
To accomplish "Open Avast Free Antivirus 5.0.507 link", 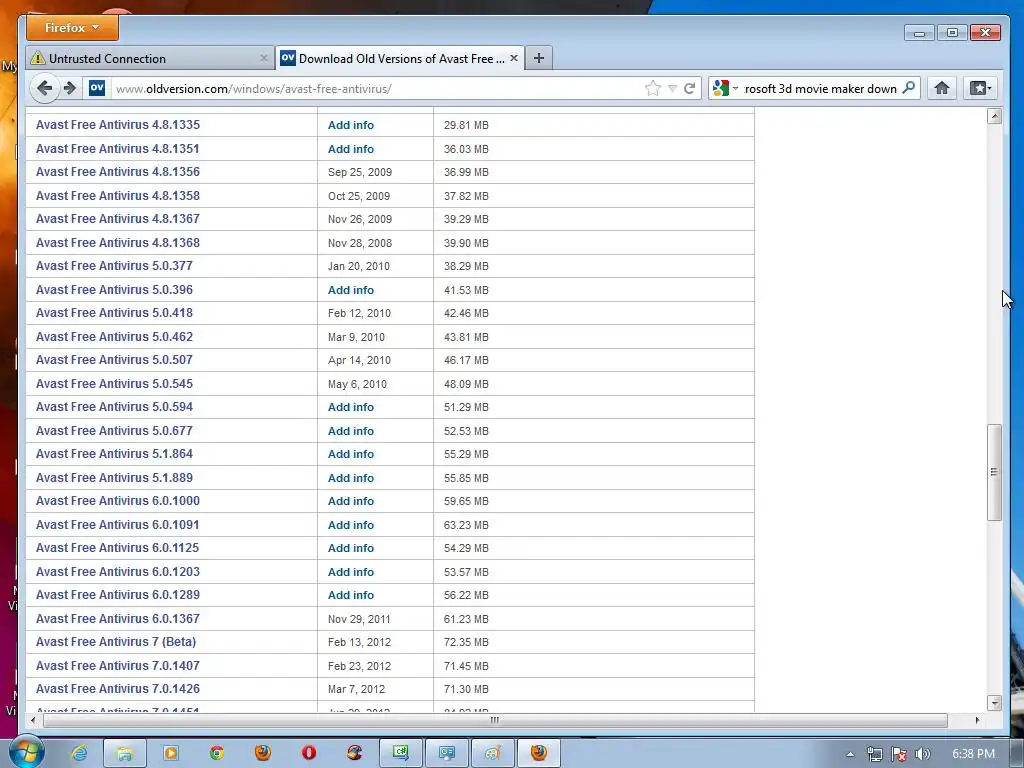I will point(114,360).
